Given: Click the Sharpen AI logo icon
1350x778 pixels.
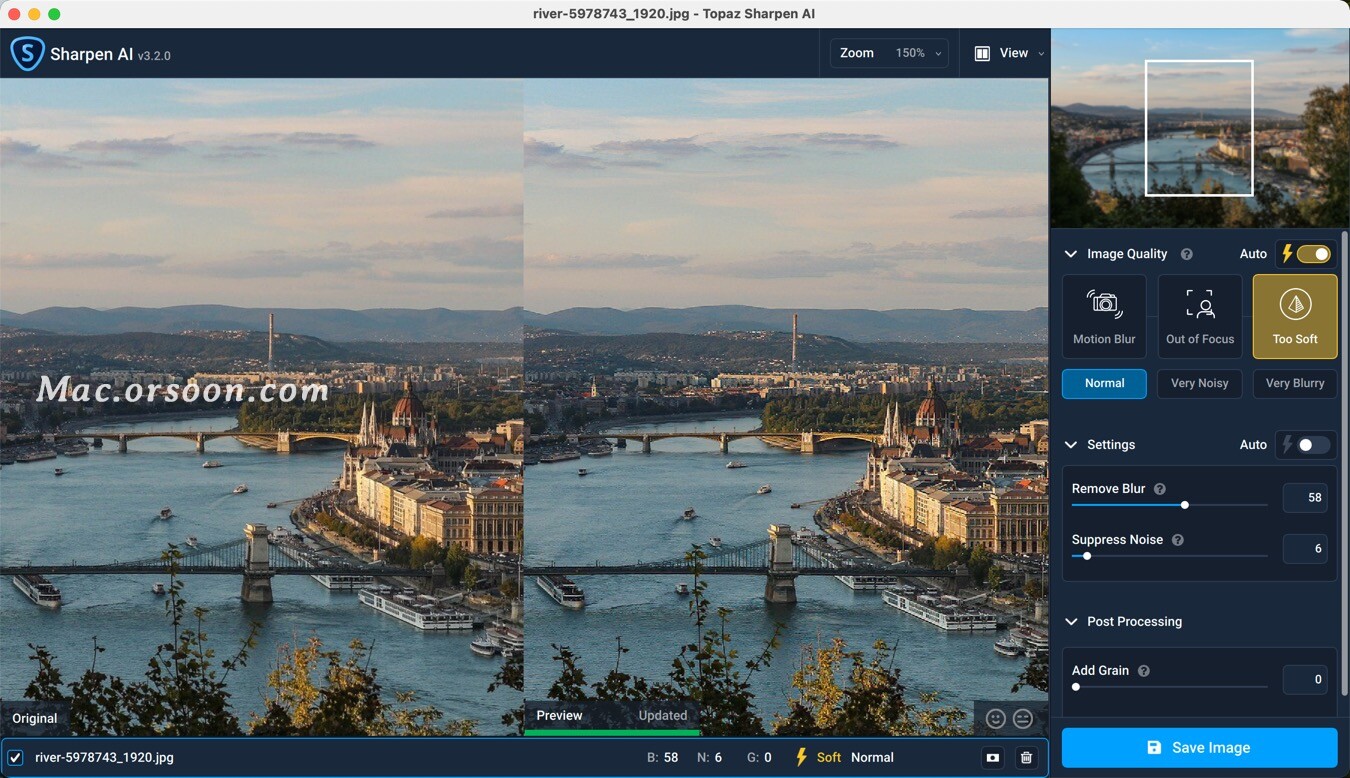Looking at the screenshot, I should (x=27, y=54).
